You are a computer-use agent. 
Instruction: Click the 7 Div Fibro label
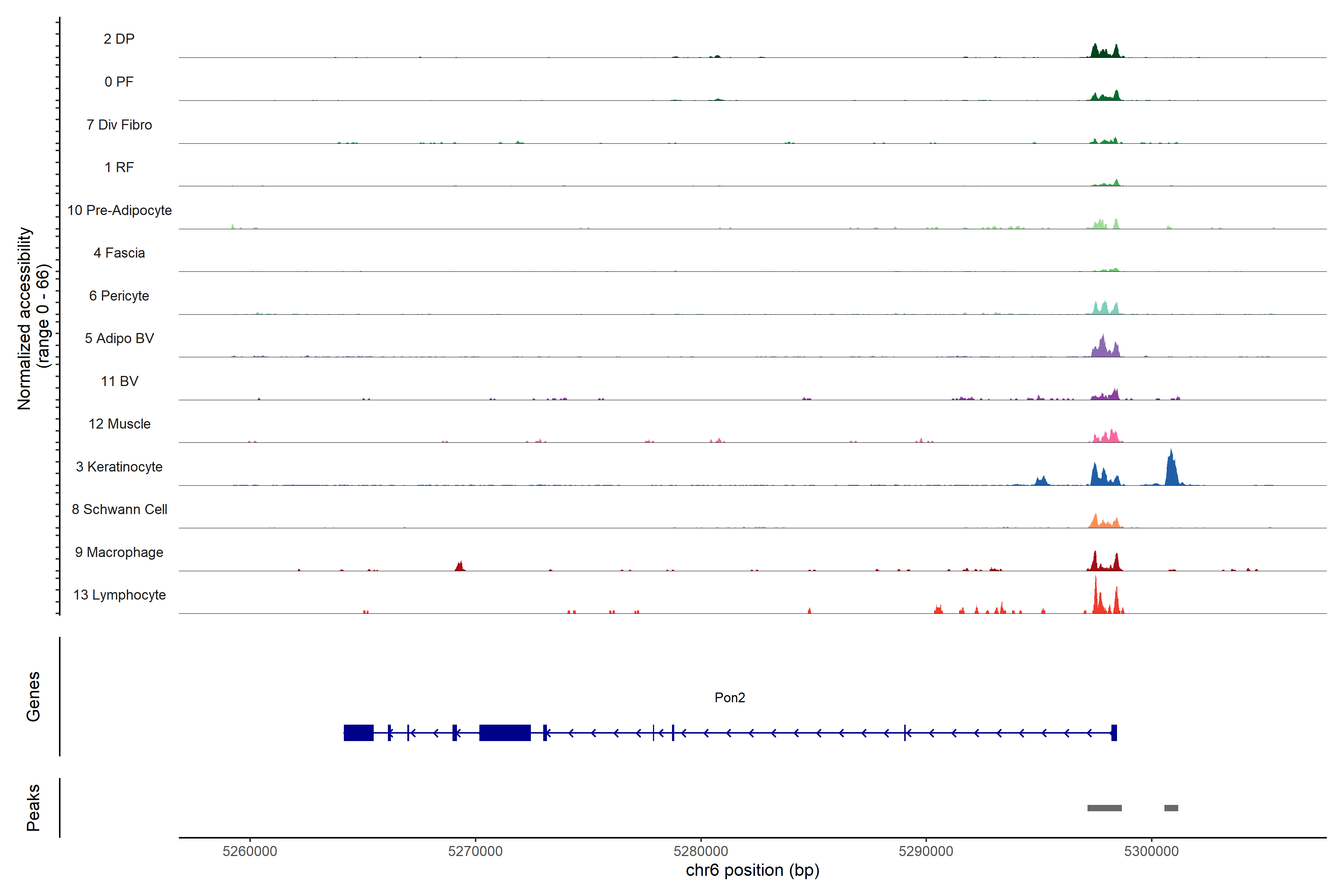119,125
